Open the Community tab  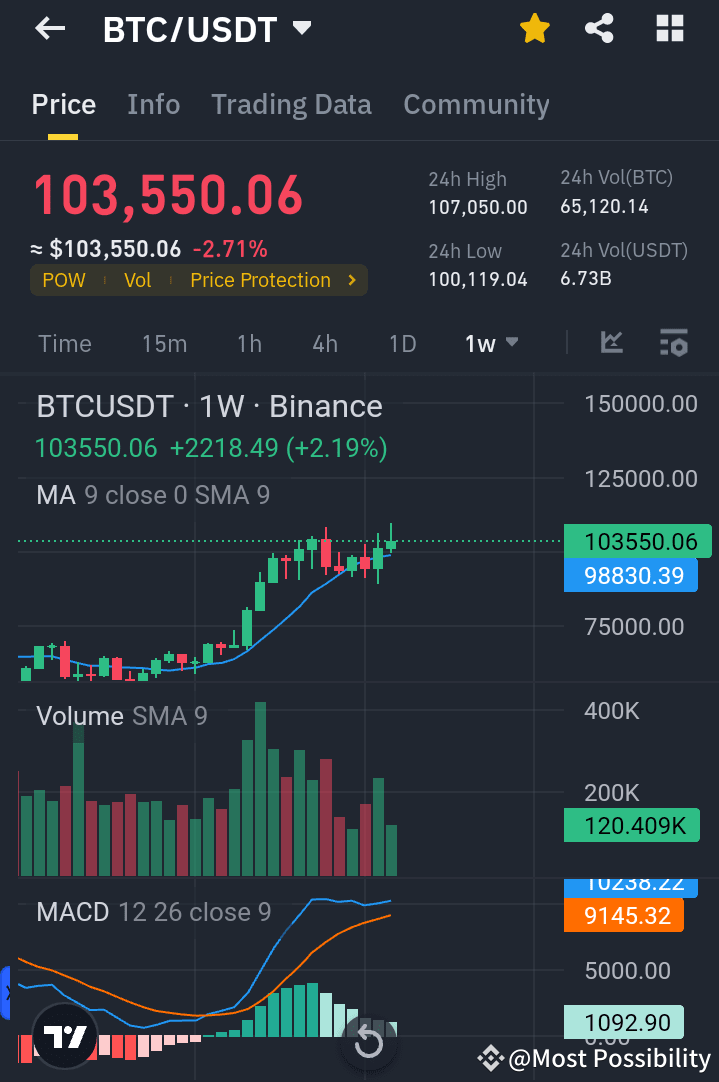(476, 105)
